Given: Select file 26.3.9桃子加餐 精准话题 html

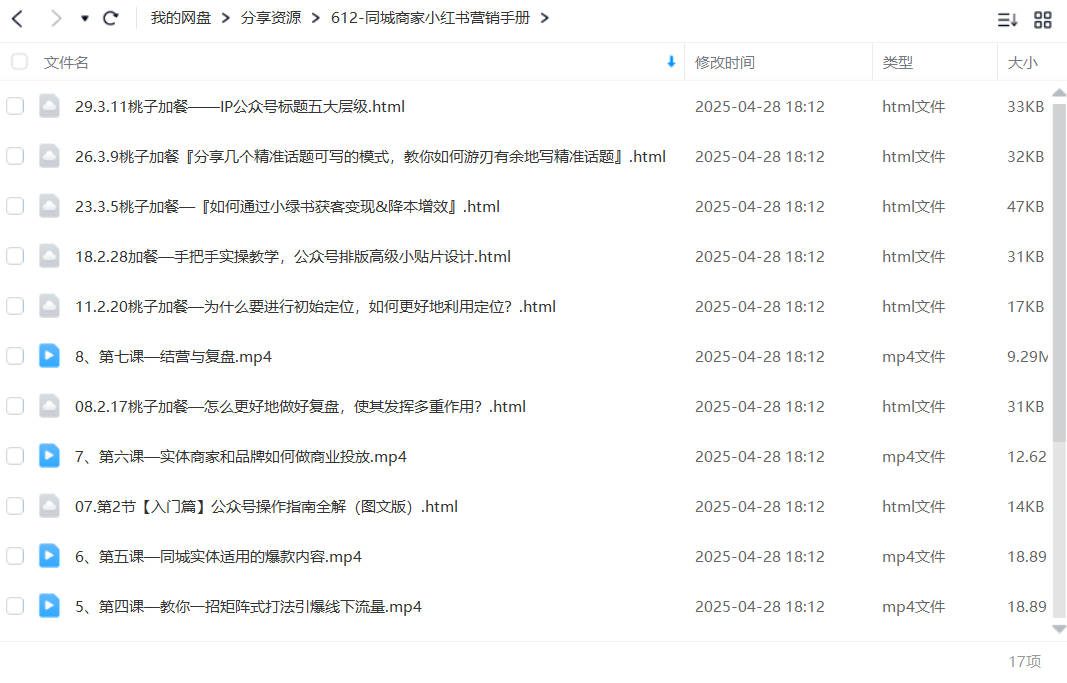Looking at the screenshot, I should coord(370,157).
